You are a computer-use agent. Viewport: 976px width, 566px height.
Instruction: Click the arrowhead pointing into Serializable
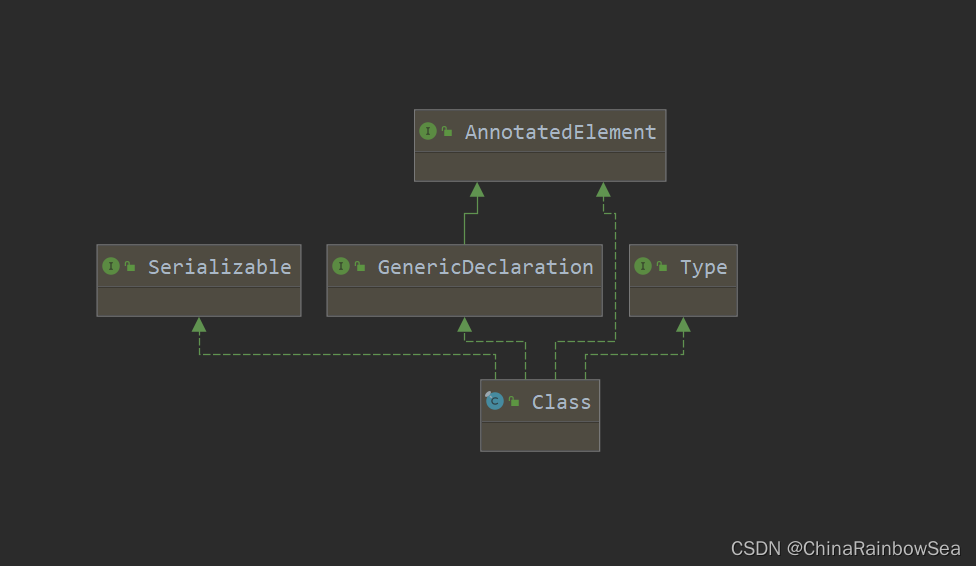(199, 324)
